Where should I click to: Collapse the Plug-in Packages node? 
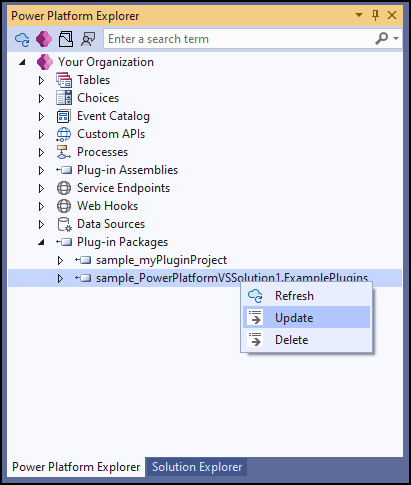(41, 242)
